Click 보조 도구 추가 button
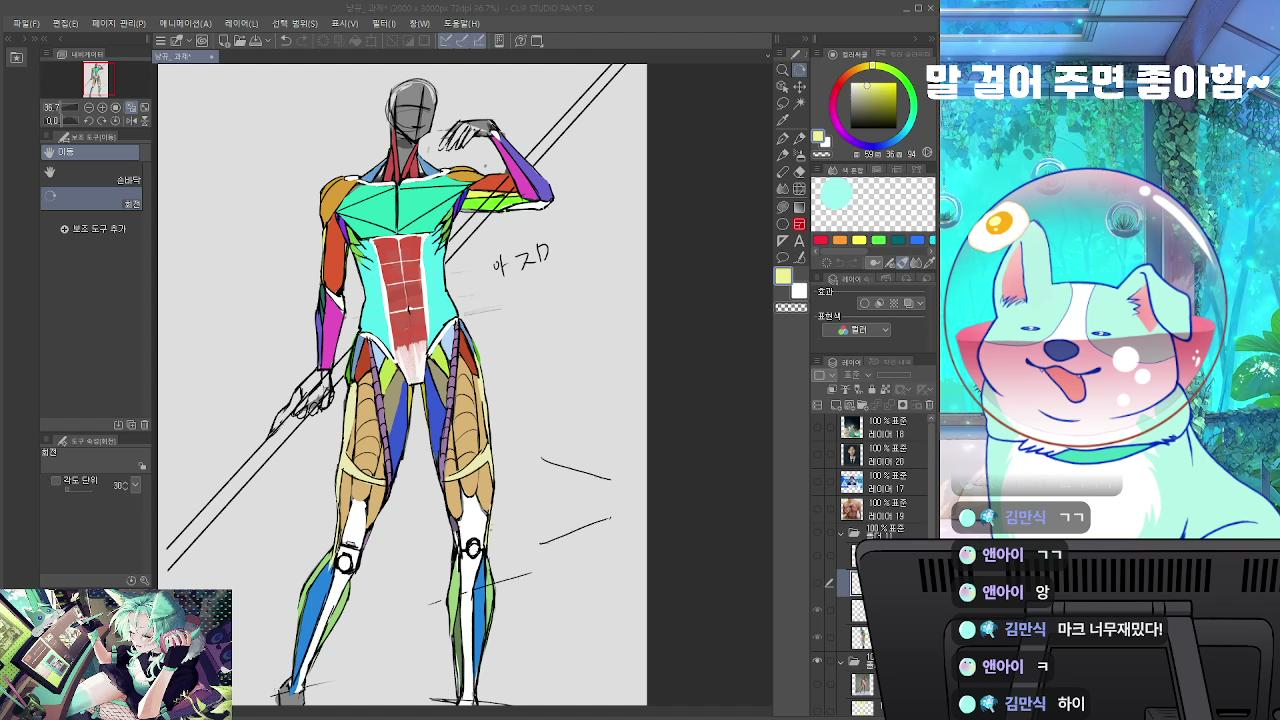 pyautogui.click(x=93, y=229)
